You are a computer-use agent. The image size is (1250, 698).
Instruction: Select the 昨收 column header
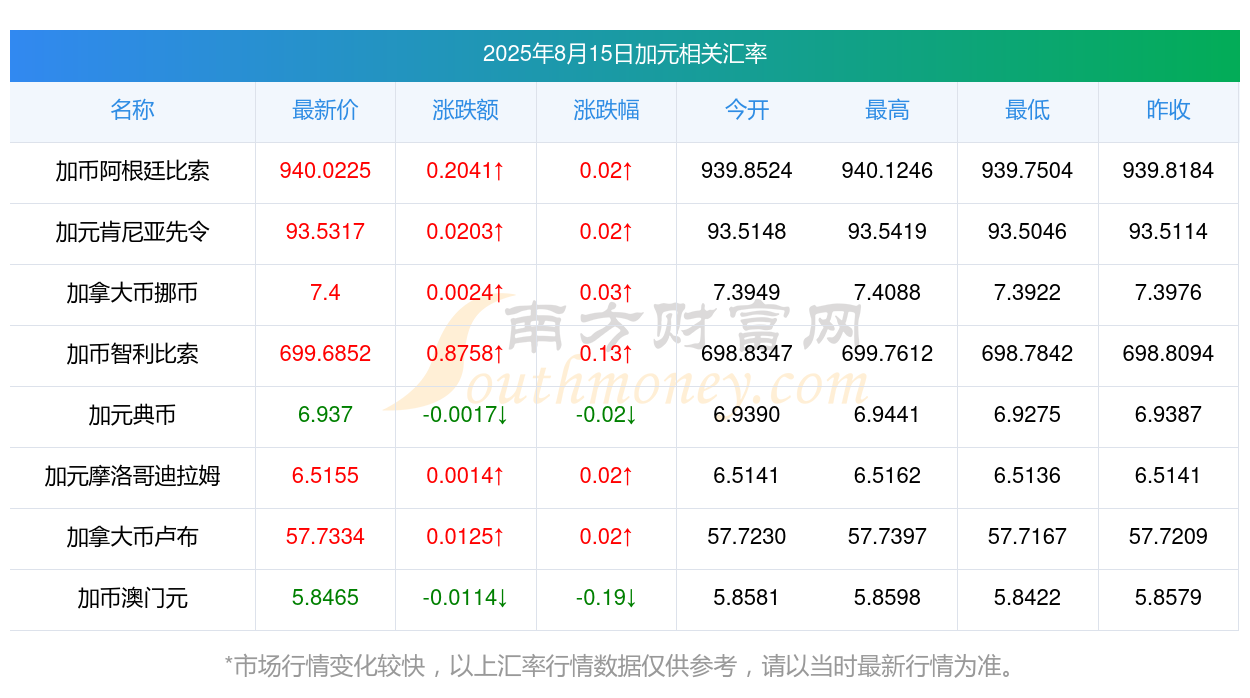click(1168, 110)
